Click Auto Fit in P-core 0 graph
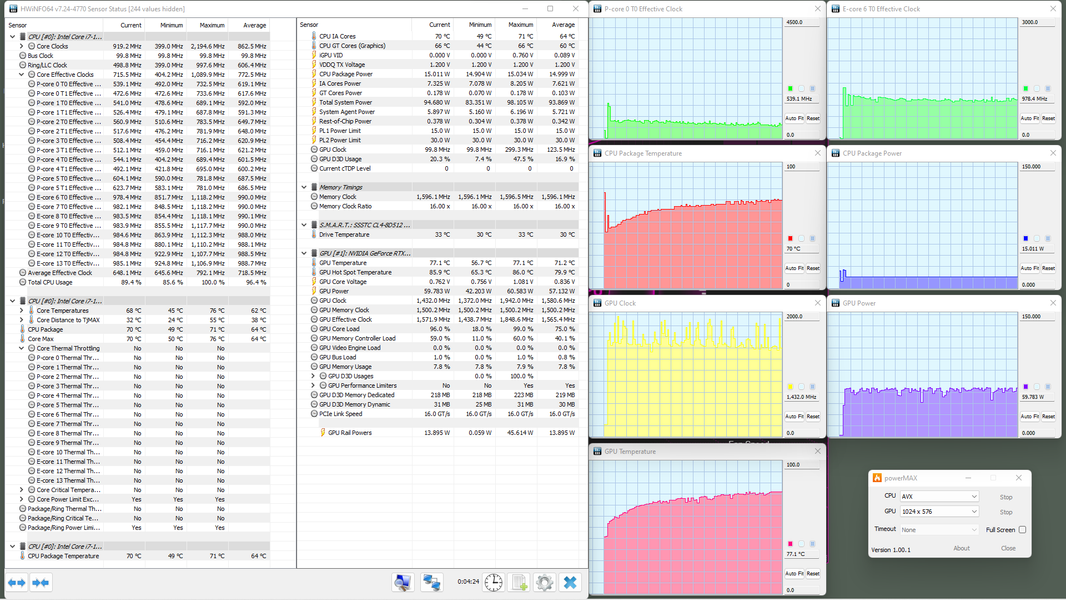Viewport: 1066px width, 600px height. coord(794,118)
